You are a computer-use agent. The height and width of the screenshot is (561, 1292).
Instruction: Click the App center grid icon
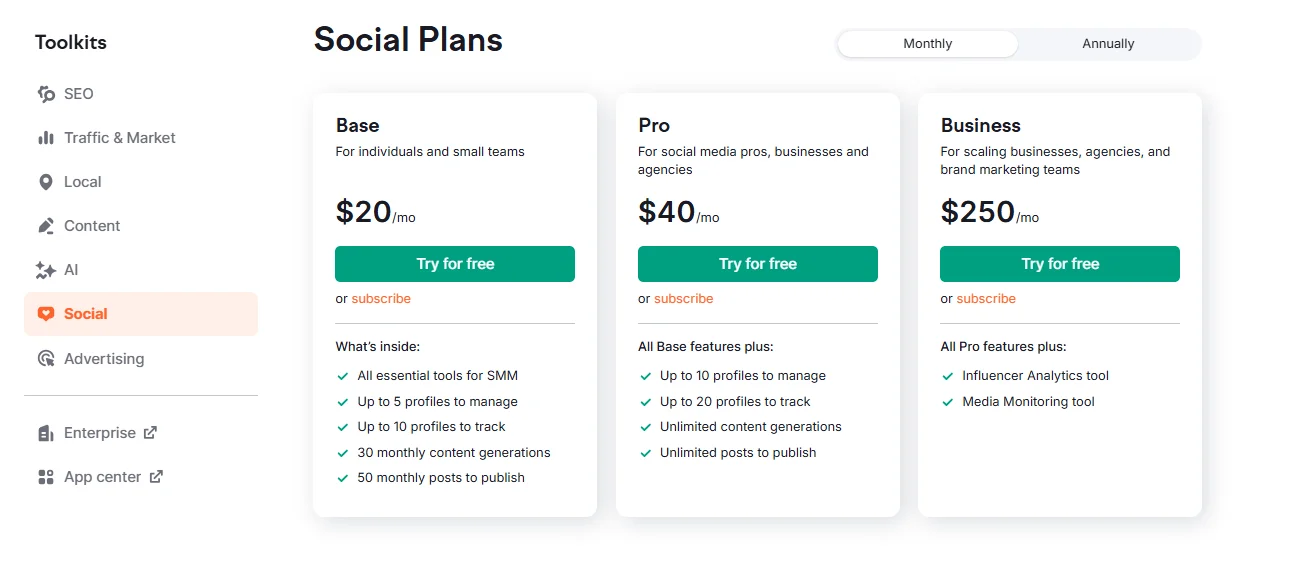click(46, 477)
